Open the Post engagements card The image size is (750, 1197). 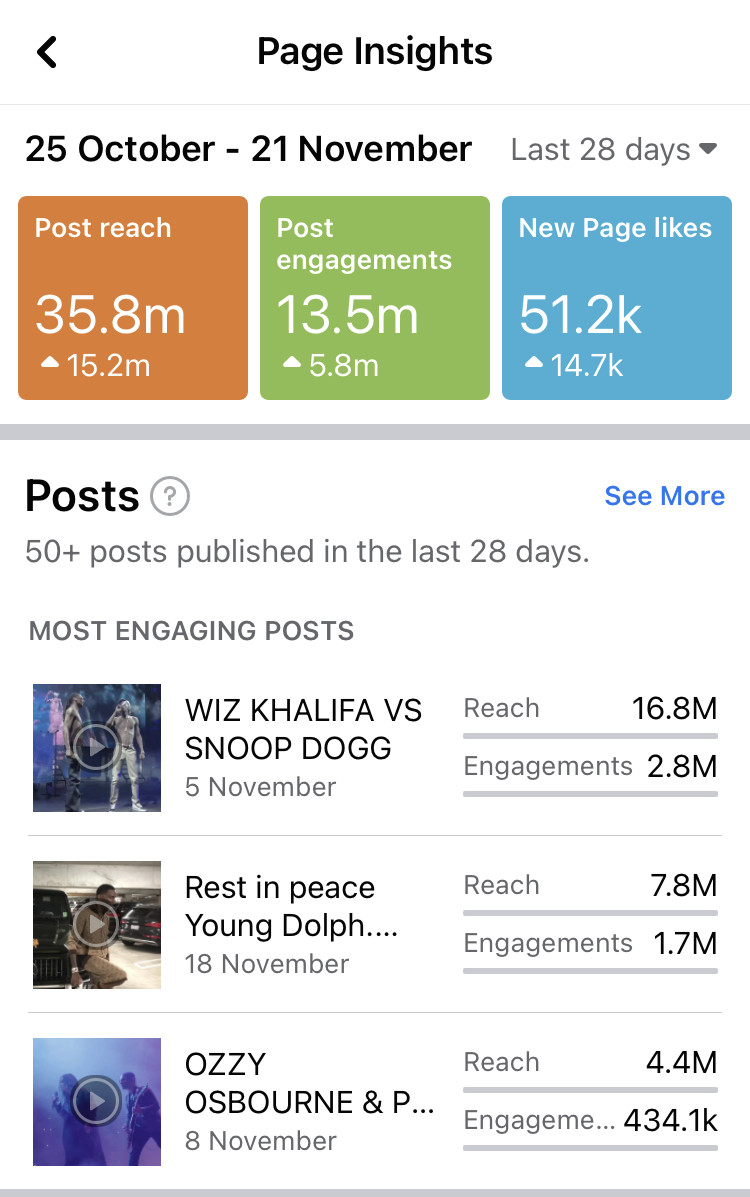point(375,298)
